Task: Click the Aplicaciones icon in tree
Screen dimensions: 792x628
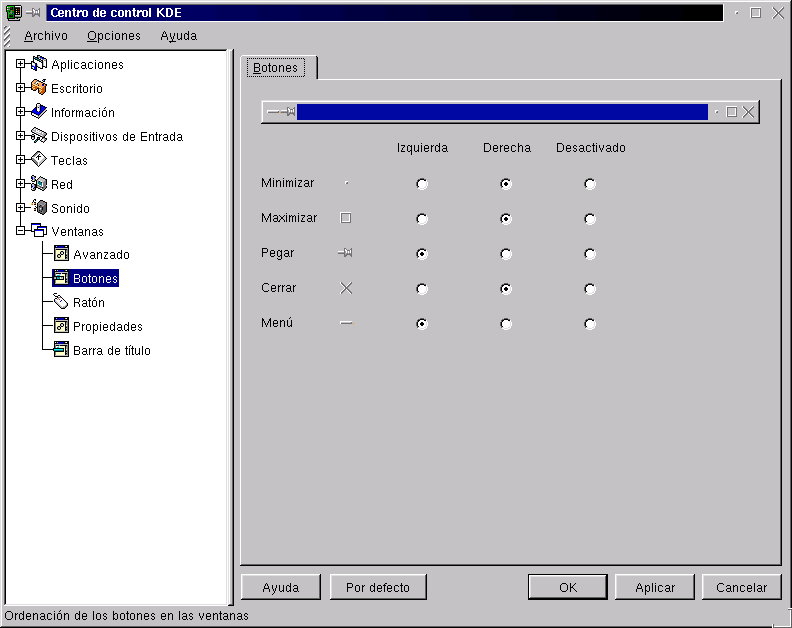Action: pos(39,64)
